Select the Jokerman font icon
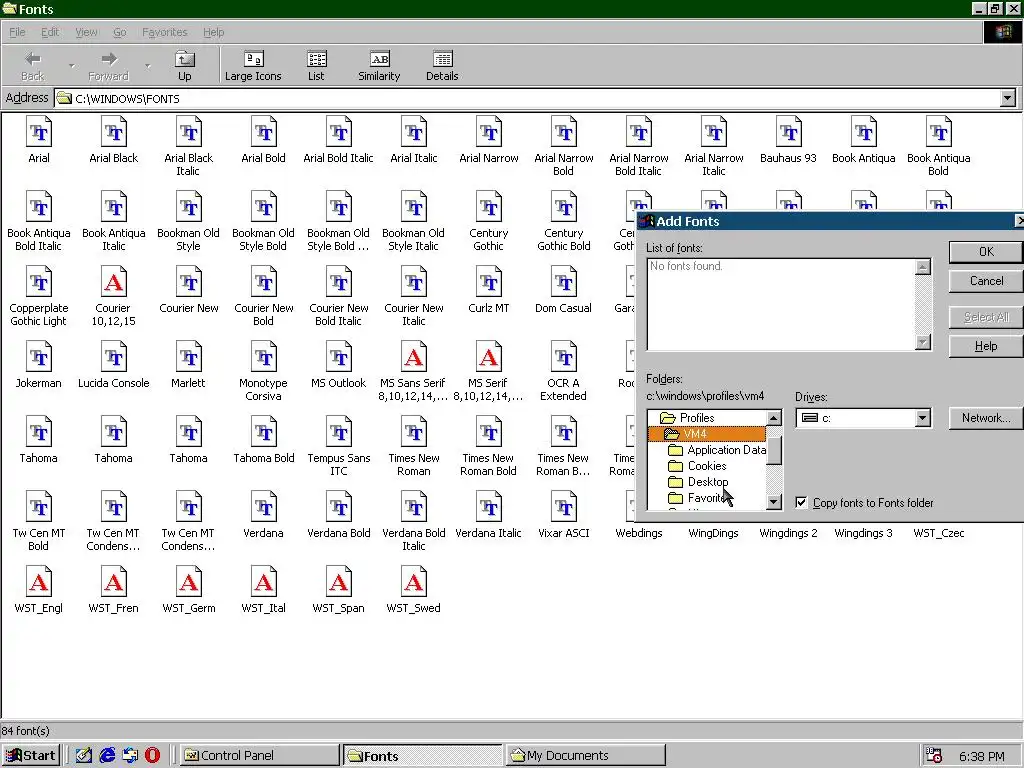Screen dimensions: 1024x768 pyautogui.click(x=39, y=357)
